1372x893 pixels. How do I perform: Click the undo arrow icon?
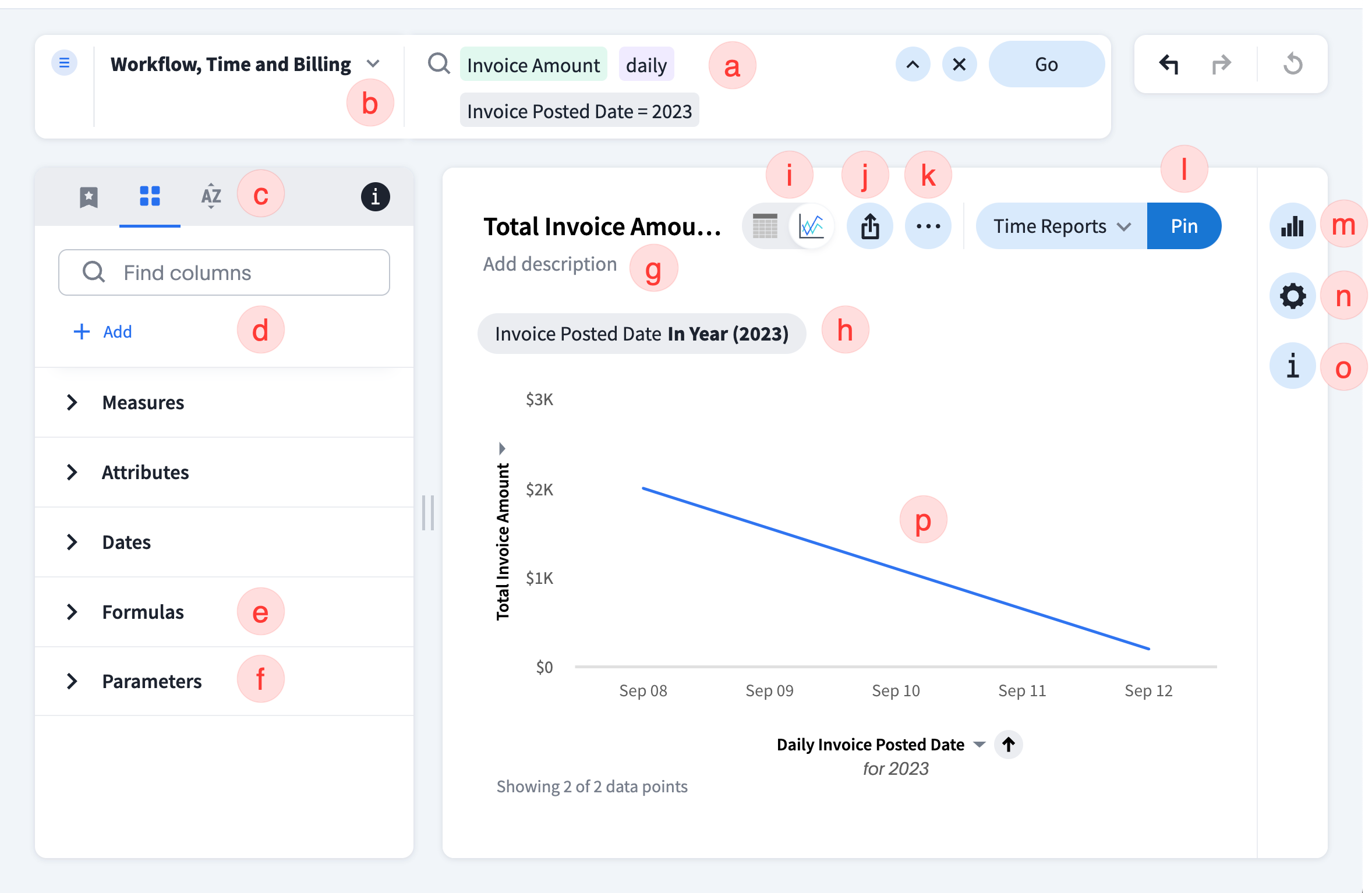pyautogui.click(x=1168, y=64)
